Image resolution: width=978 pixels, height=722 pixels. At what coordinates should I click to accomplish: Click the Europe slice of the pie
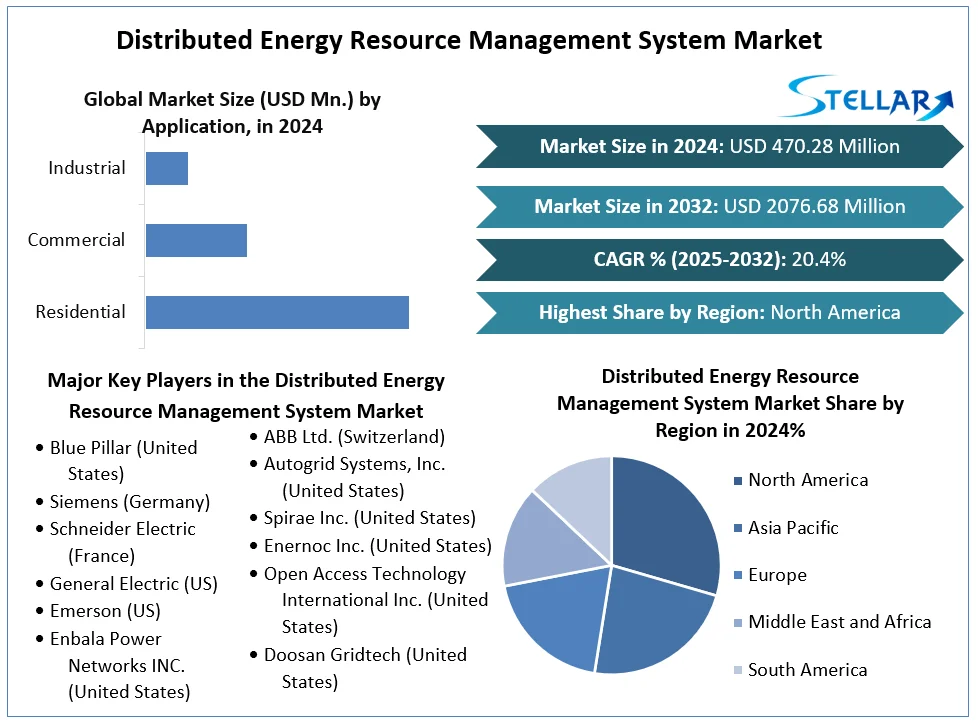click(555, 620)
